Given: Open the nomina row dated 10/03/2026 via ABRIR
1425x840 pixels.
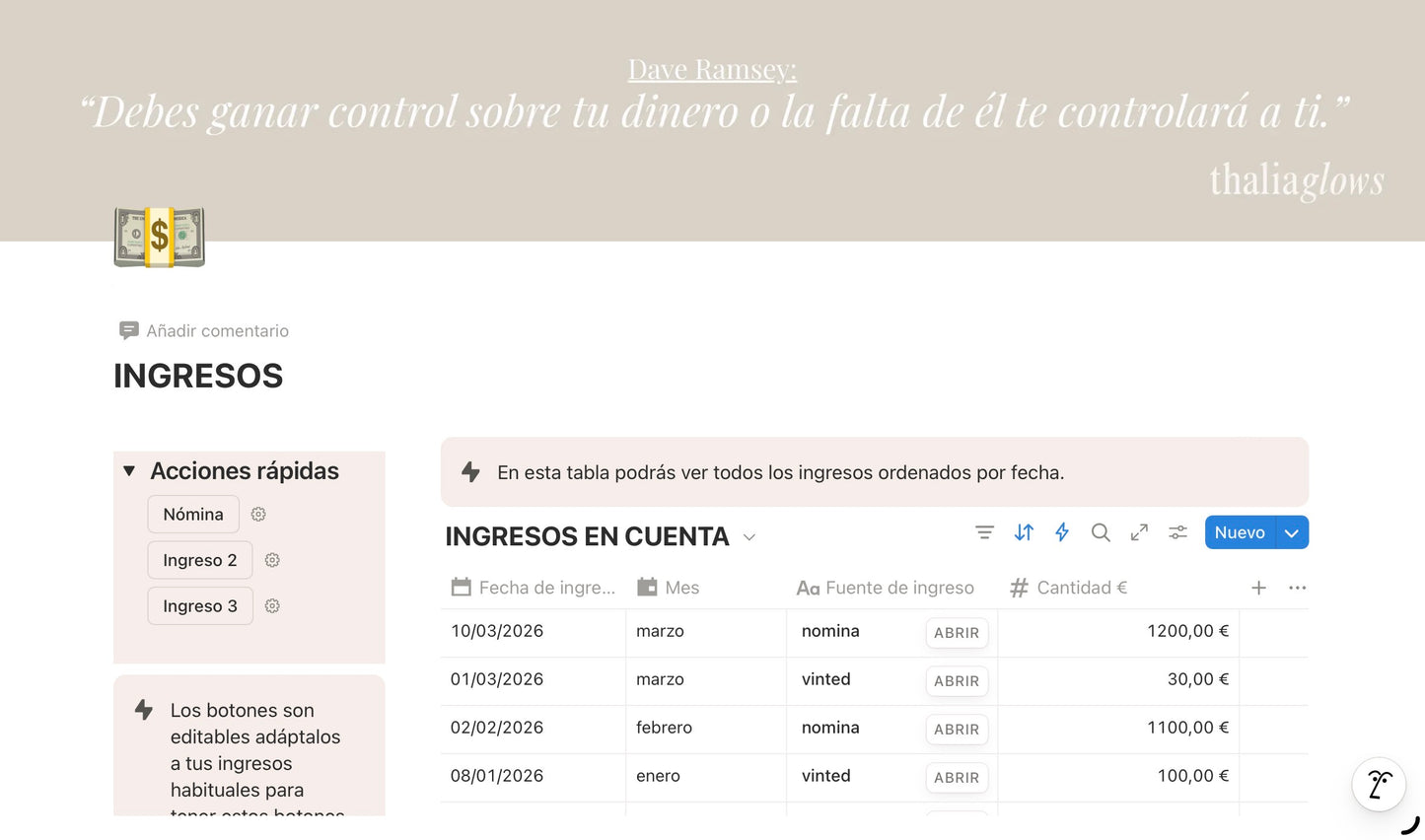Looking at the screenshot, I should 957,633.
